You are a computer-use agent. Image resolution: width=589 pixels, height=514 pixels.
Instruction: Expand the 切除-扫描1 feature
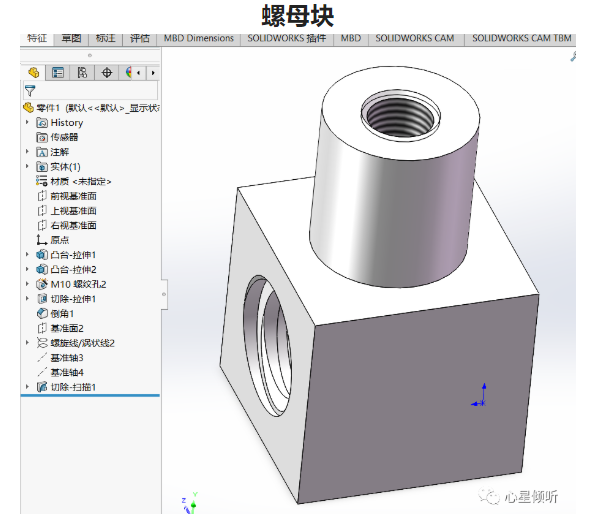click(x=27, y=387)
